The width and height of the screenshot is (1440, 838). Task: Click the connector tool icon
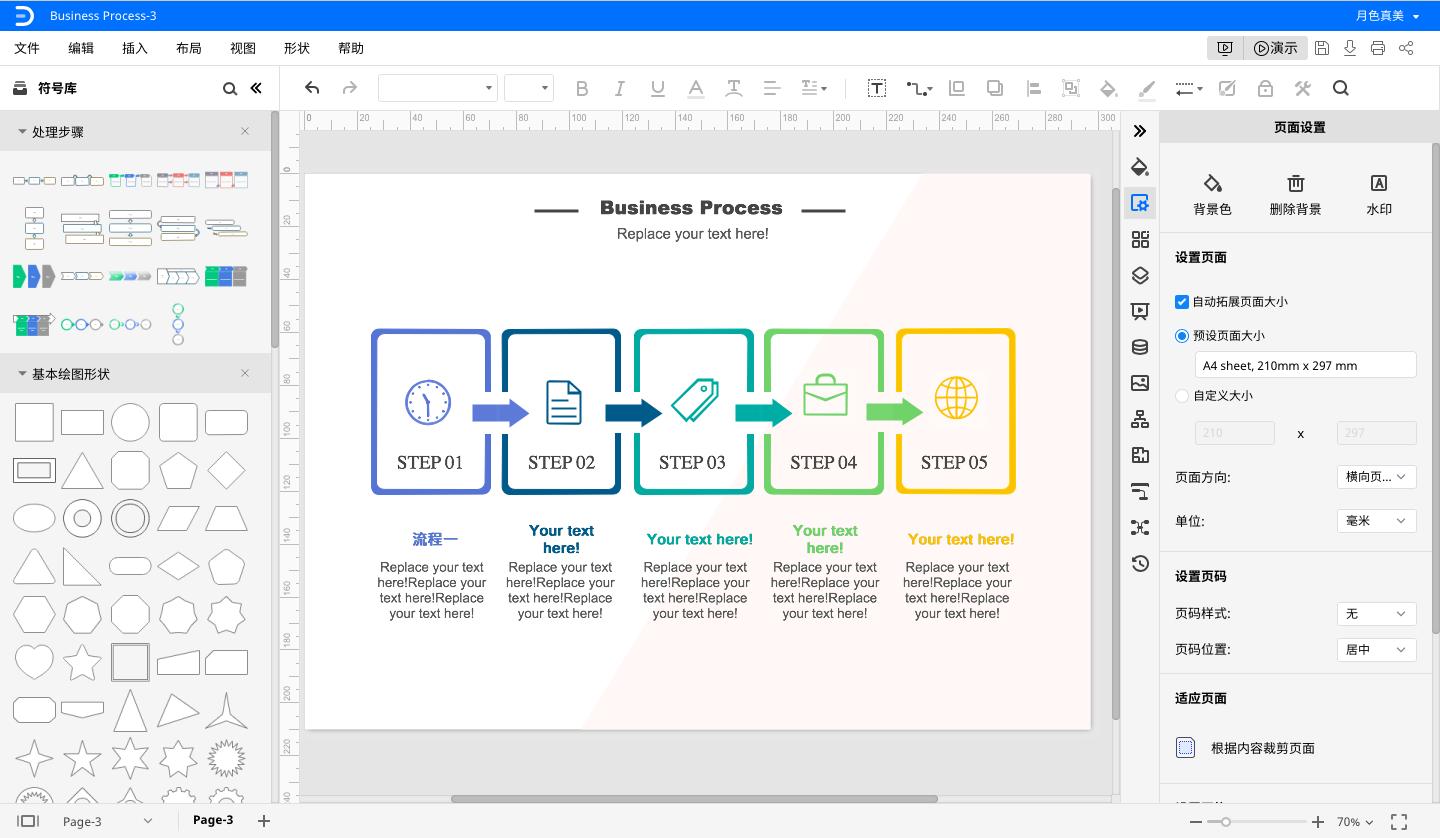click(917, 88)
